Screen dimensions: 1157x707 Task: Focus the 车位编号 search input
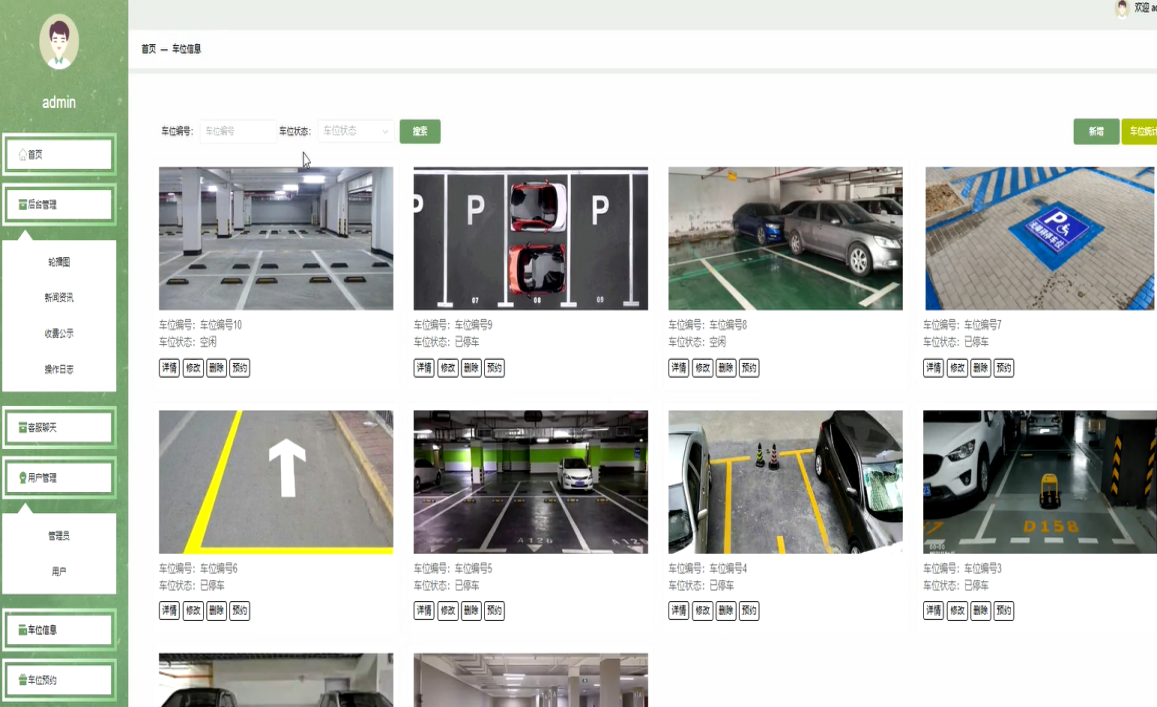238,131
